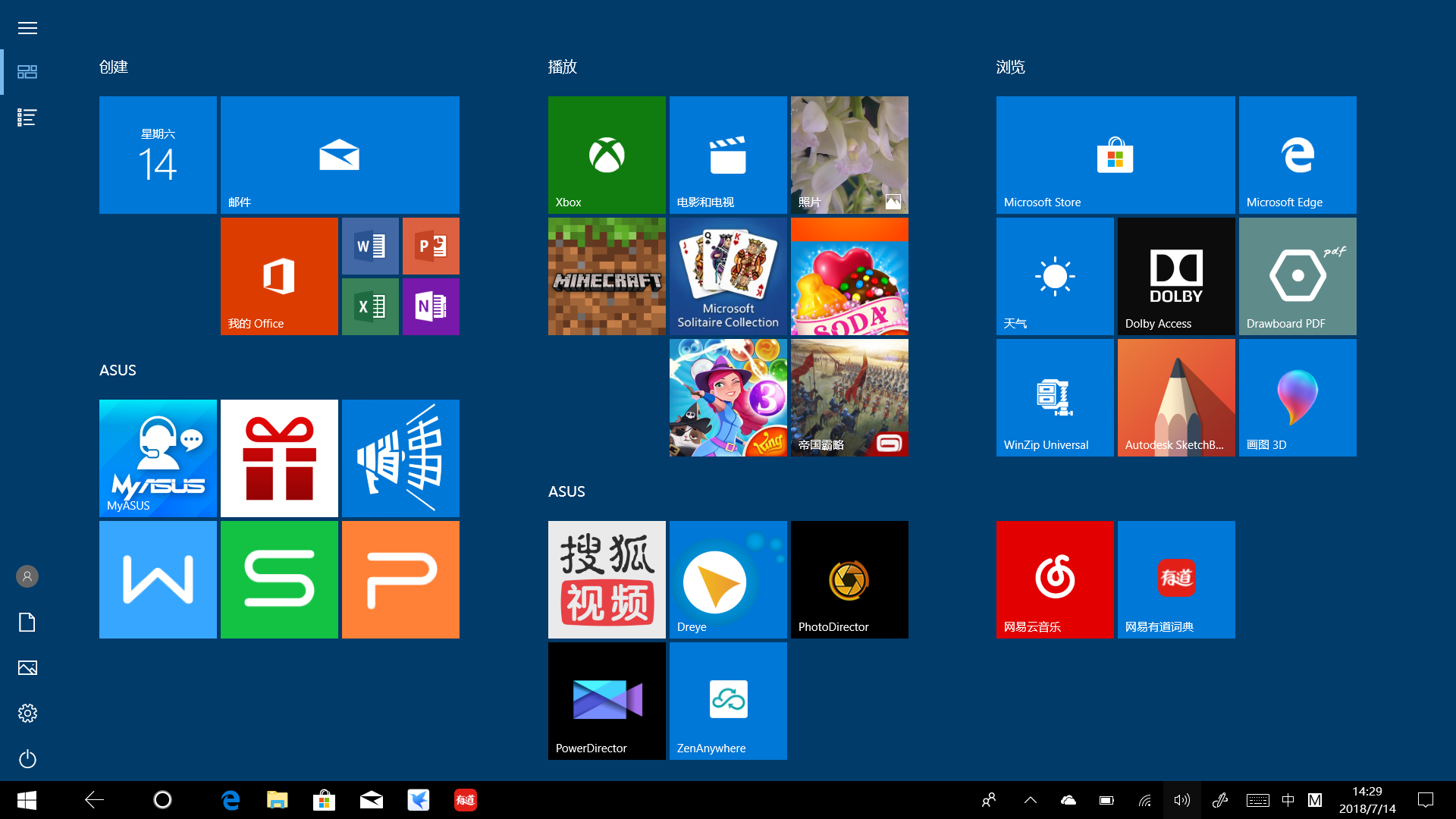Screen dimensions: 1456x819
Task: Click the 创建 group header
Action: click(114, 67)
